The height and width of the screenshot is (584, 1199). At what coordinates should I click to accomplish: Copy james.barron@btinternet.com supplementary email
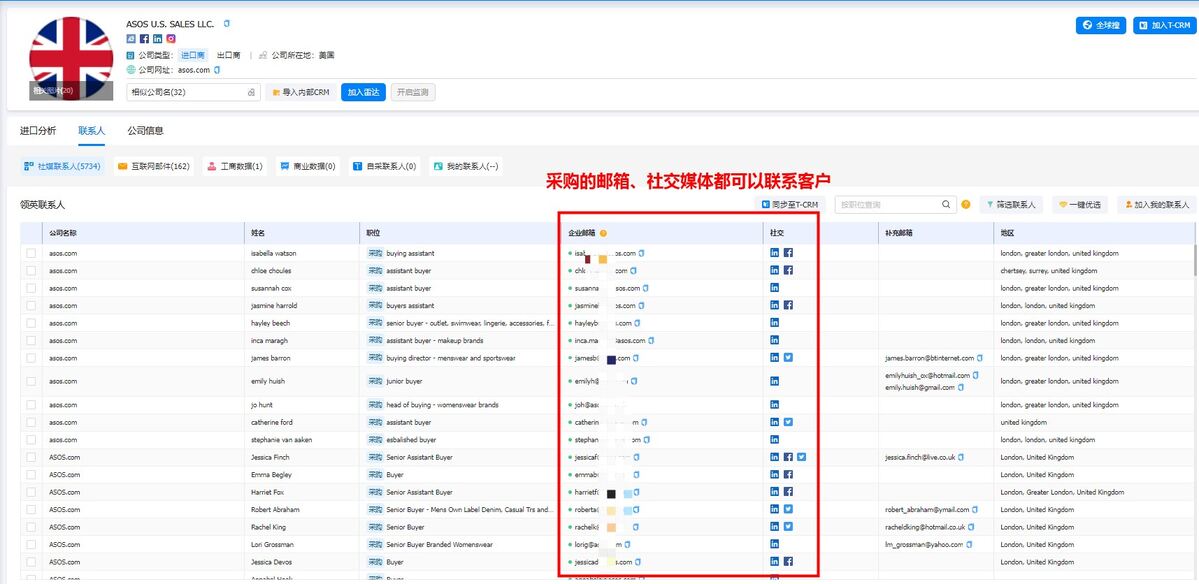coord(979,358)
